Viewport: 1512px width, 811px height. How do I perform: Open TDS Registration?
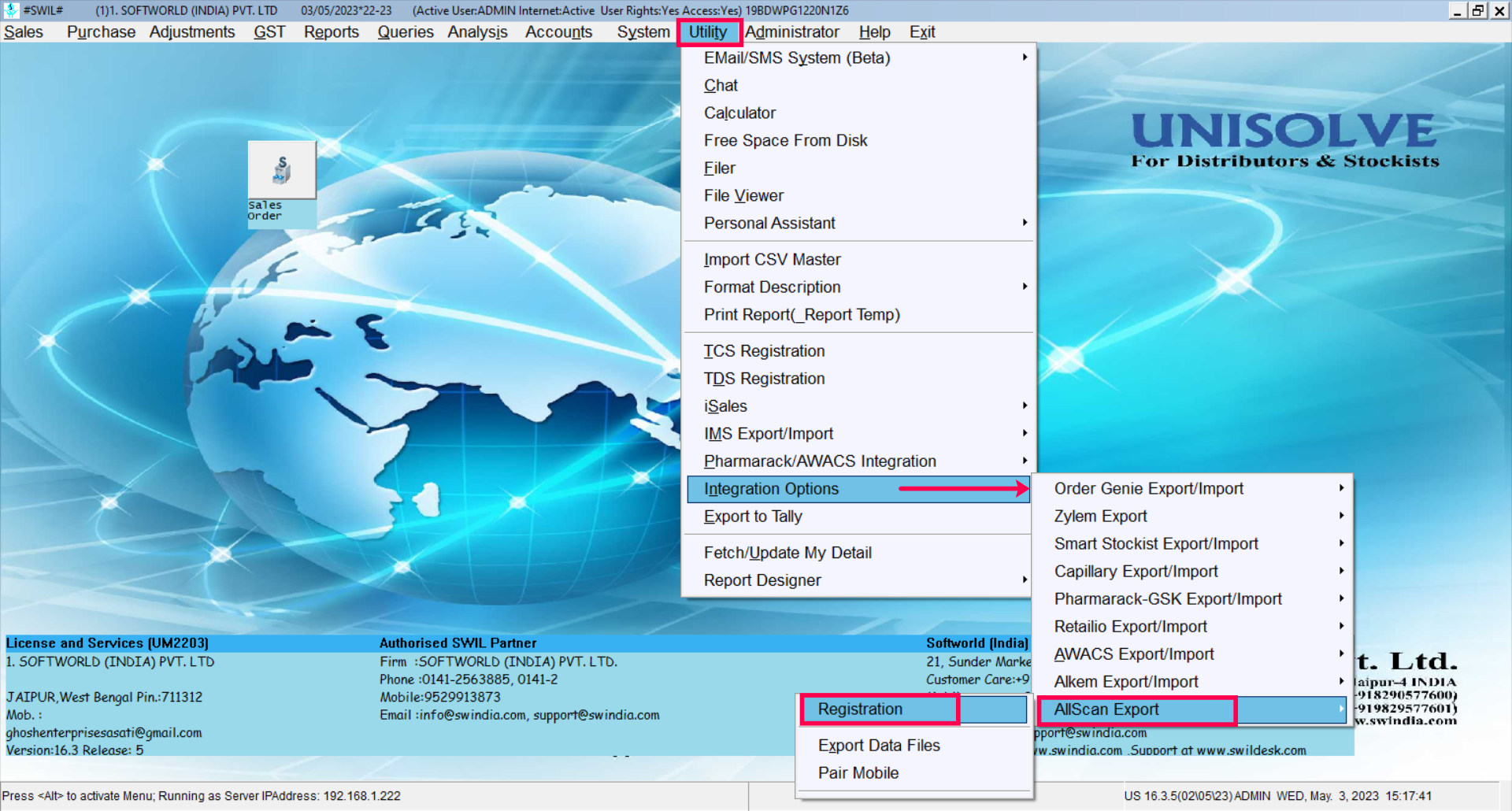(x=858, y=379)
